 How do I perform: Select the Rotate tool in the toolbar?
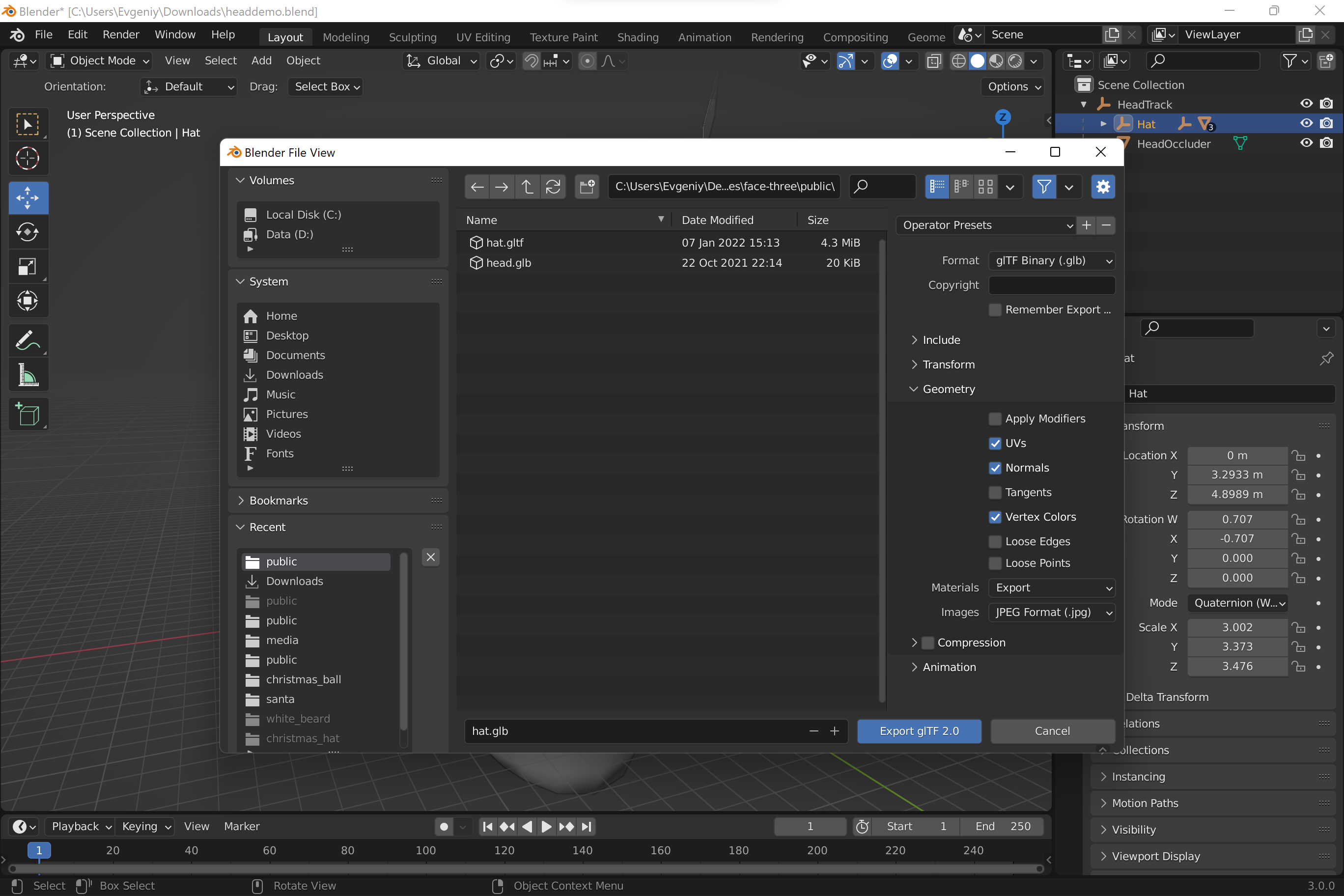pyautogui.click(x=28, y=232)
